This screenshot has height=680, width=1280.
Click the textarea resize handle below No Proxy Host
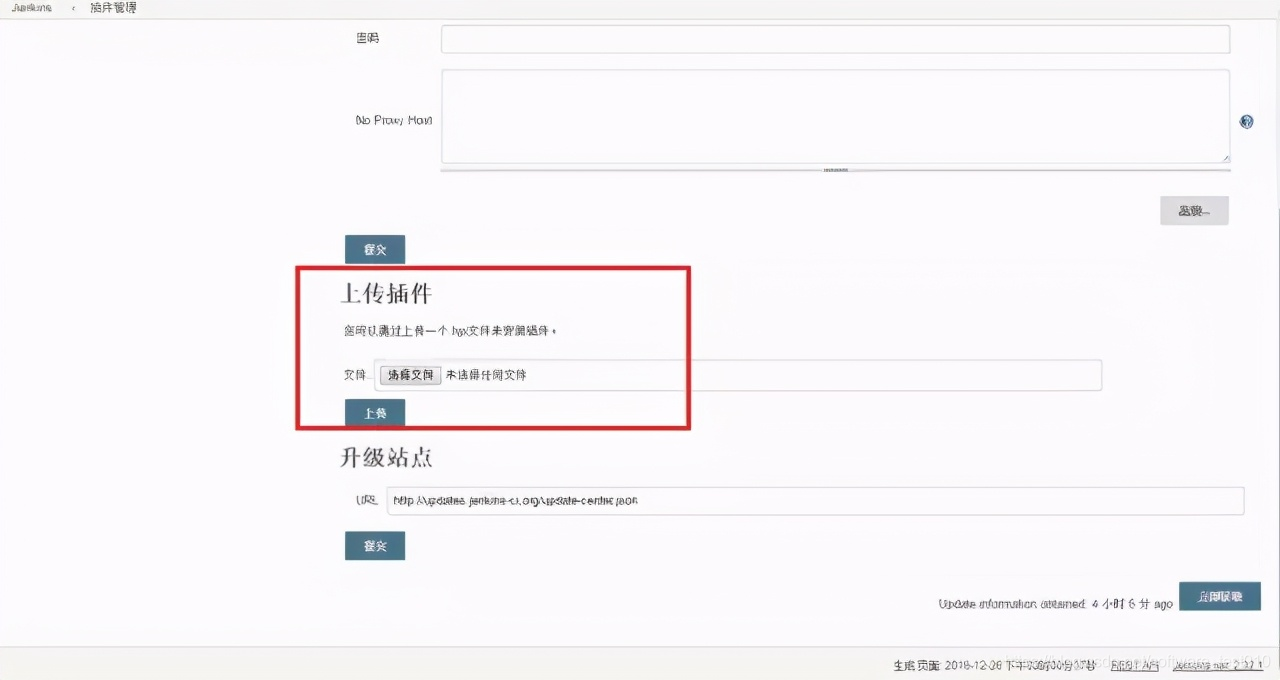point(1227,157)
